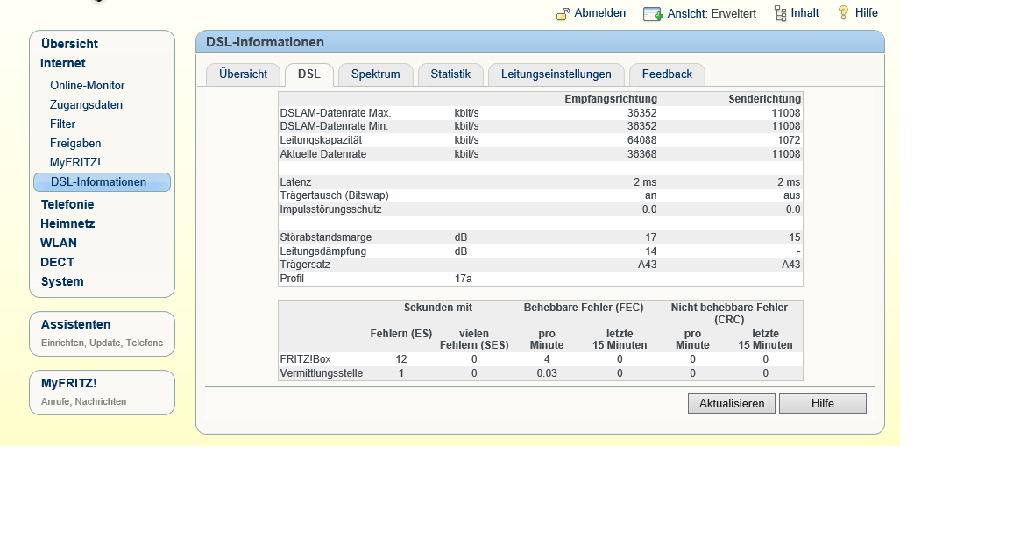The height and width of the screenshot is (540, 1027).
Task: Expand the Telefonie menu section
Action: pos(67,204)
